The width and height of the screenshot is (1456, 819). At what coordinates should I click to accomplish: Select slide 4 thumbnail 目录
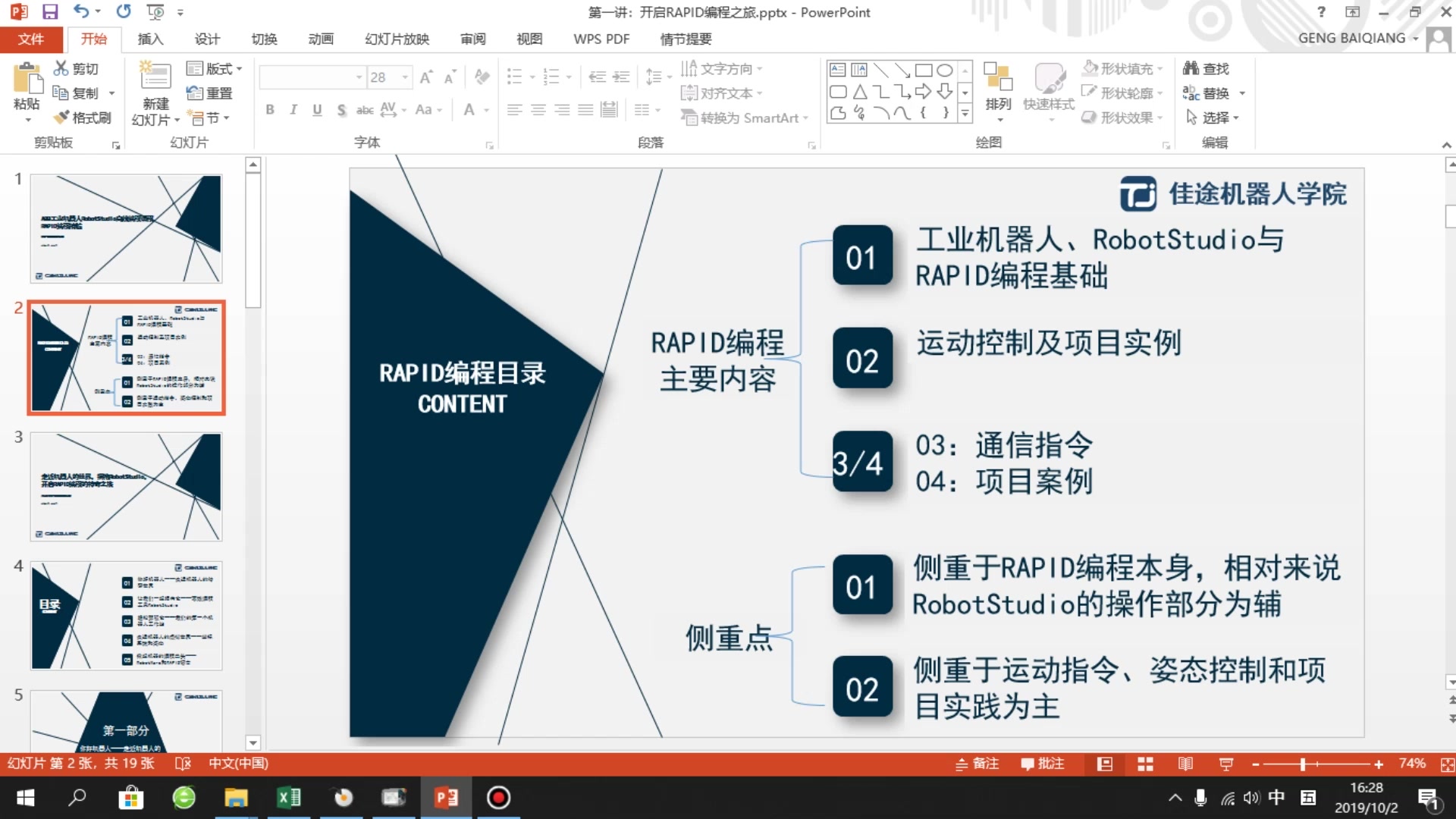tap(126, 616)
